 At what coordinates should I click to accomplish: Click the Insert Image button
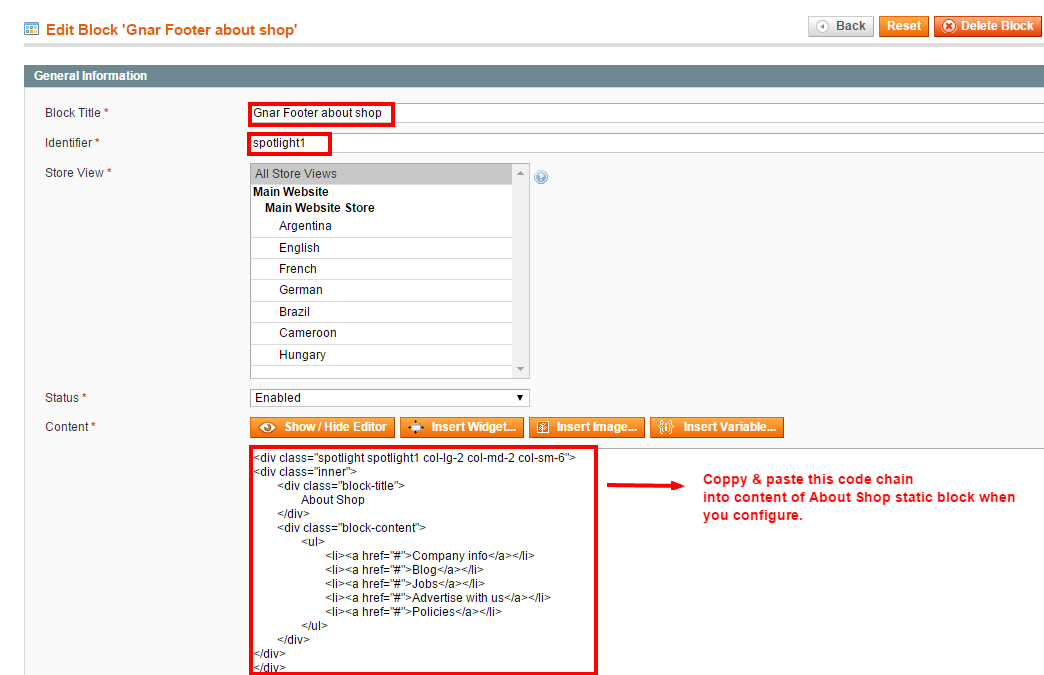pos(587,427)
